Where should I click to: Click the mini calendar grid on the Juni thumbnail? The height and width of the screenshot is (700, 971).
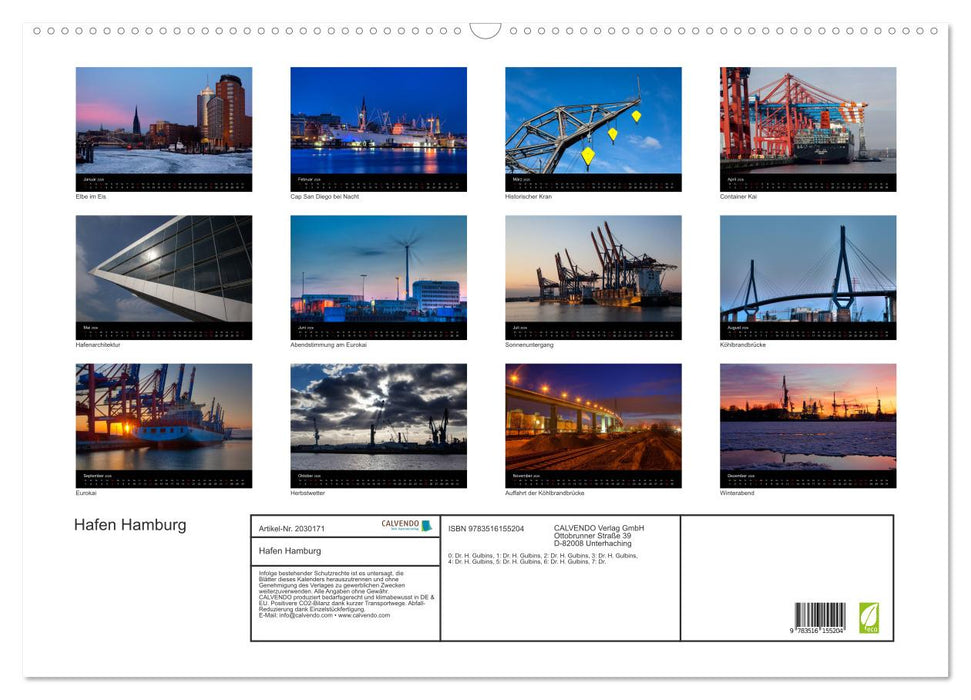coord(378,331)
